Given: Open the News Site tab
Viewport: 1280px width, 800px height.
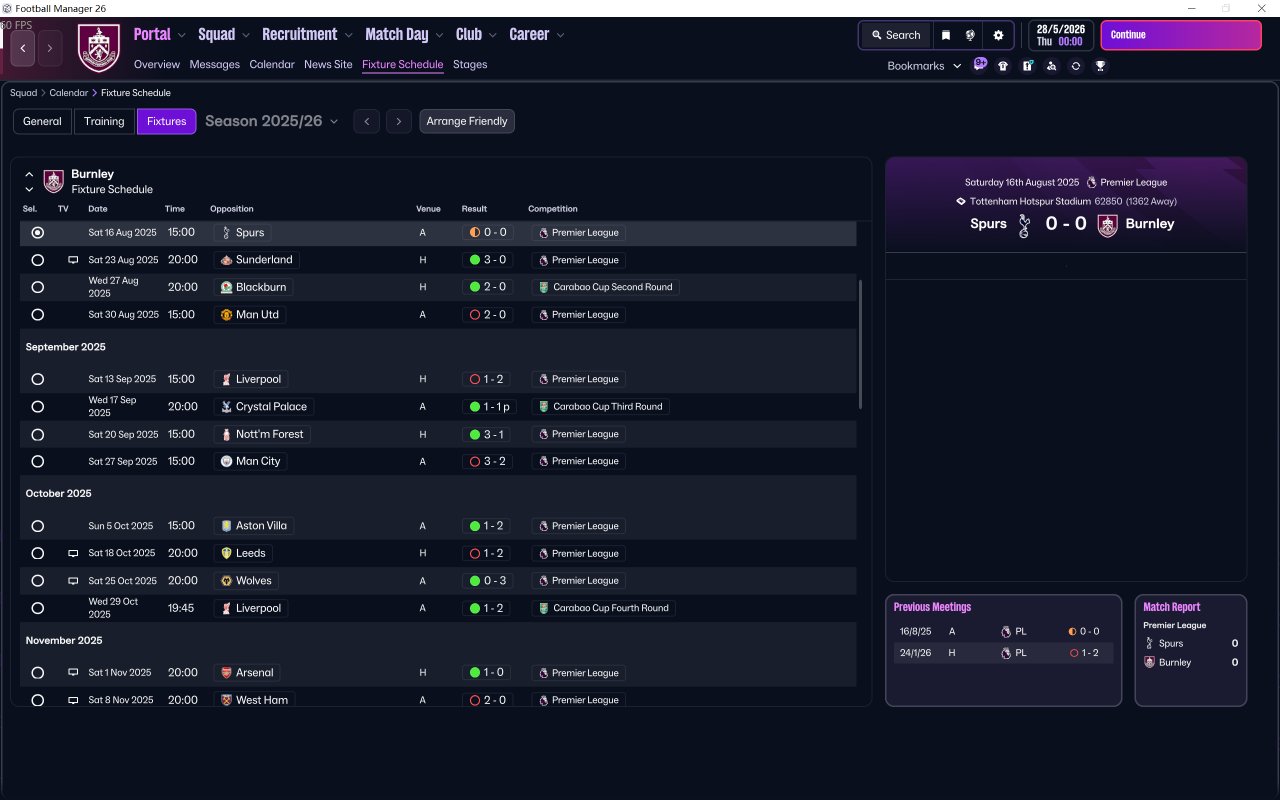Looking at the screenshot, I should (328, 64).
